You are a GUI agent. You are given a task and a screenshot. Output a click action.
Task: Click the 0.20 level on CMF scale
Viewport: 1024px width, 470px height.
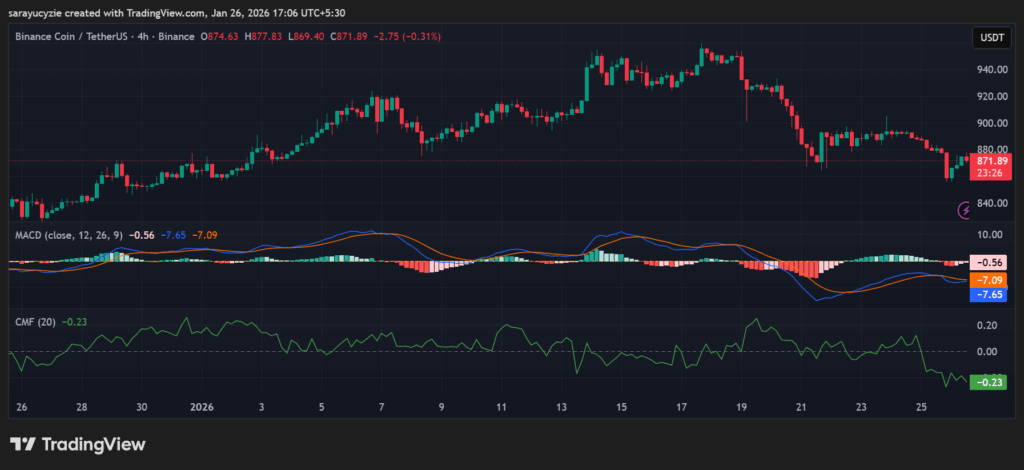coord(986,326)
